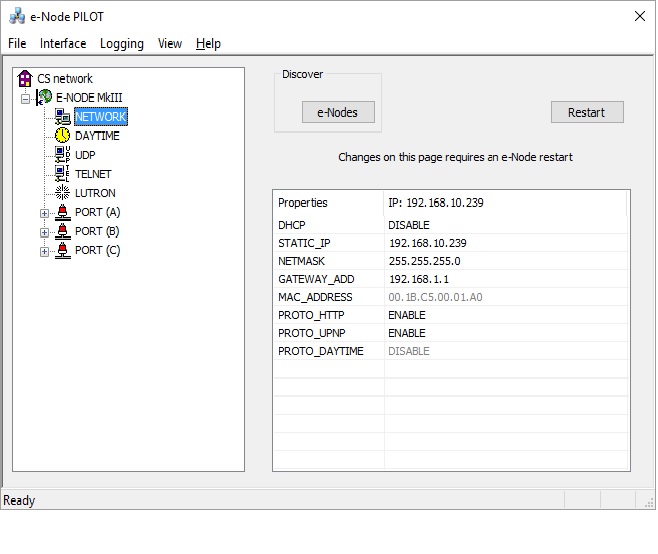Expand the PORT (C) node
The width and height of the screenshot is (658, 554).
pos(44,251)
